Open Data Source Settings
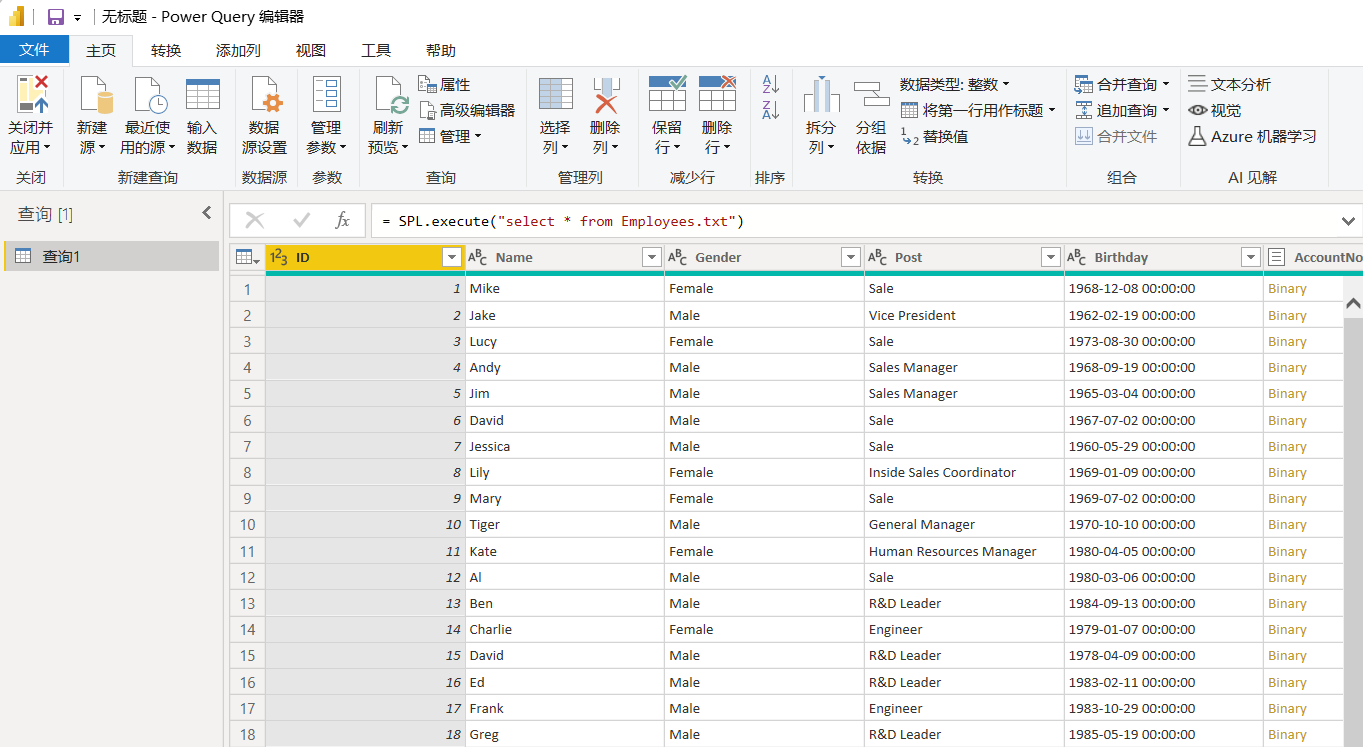1363x747 pixels. 264,95
